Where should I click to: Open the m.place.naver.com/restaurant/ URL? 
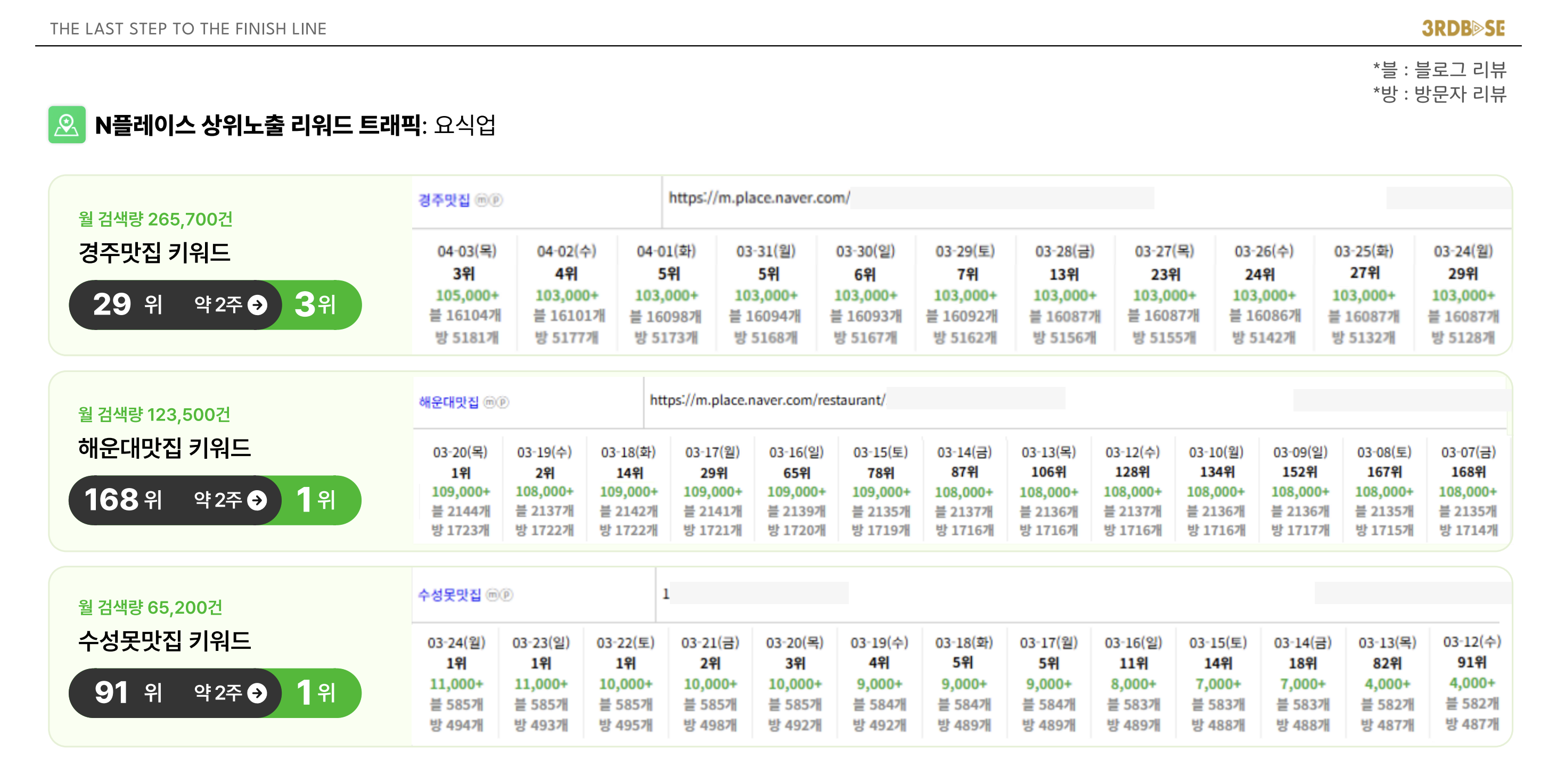767,400
